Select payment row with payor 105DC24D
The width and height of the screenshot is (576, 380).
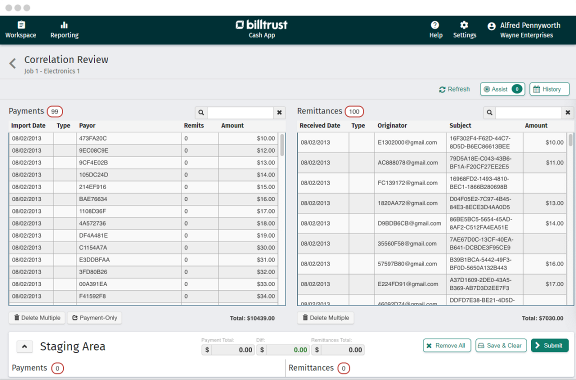pyautogui.click(x=144, y=175)
